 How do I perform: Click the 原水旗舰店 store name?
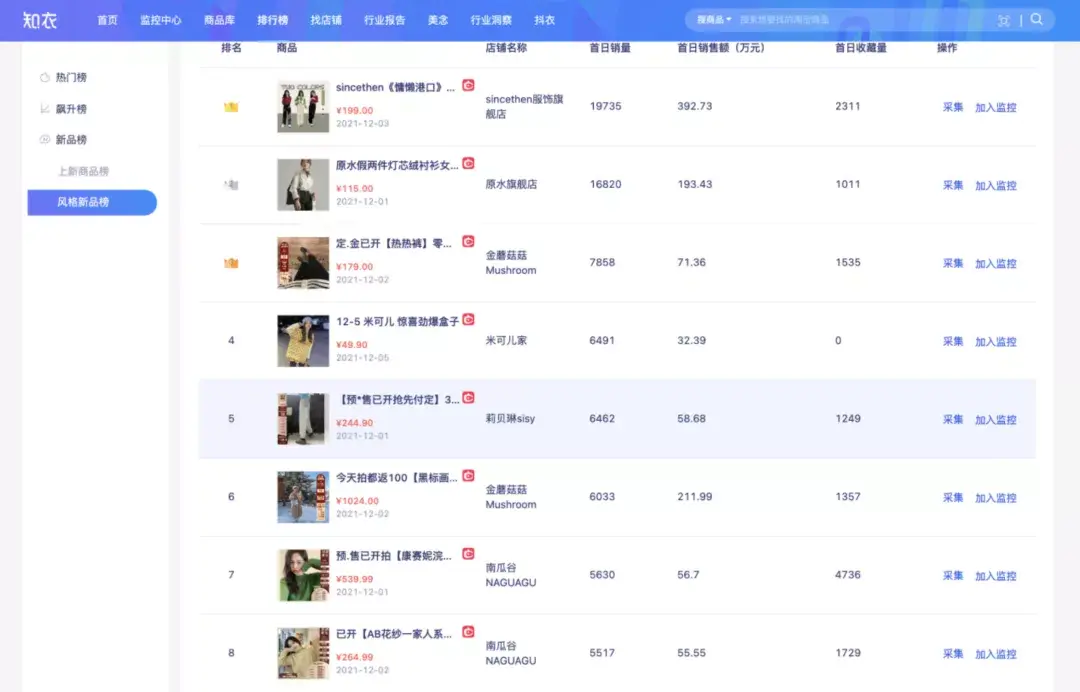click(511, 184)
